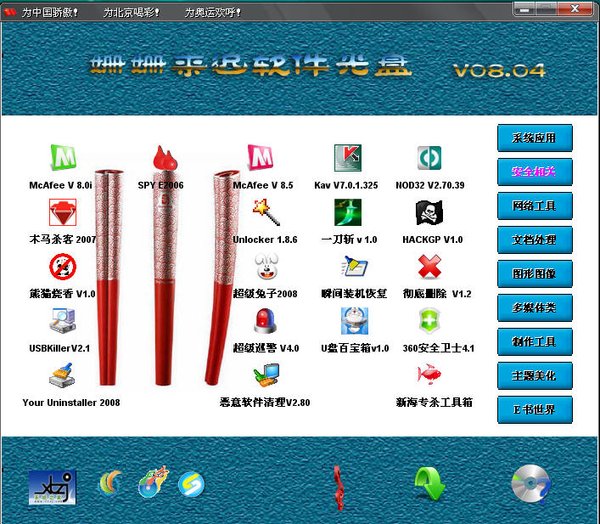This screenshot has height=524, width=600.
Task: Open McAfee V 8.0i green M icon
Action: pos(63,157)
